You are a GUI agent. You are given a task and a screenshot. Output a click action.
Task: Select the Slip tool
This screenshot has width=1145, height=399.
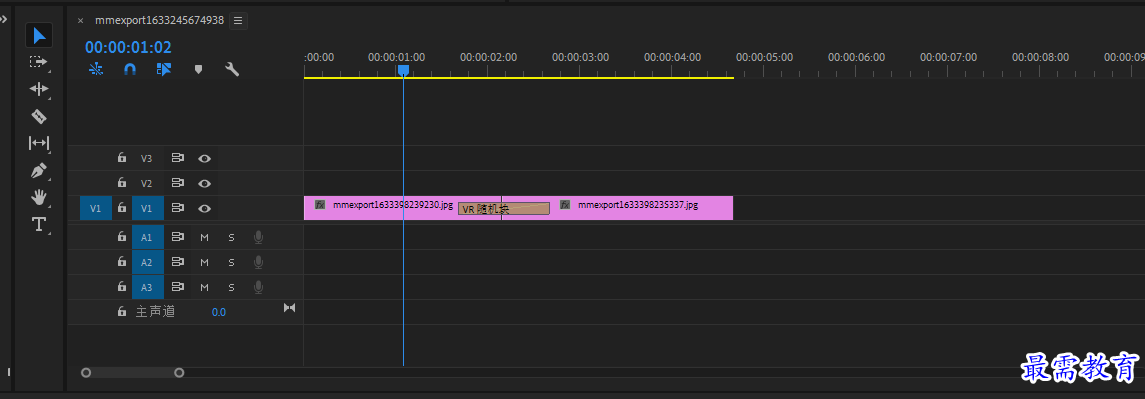pos(39,143)
